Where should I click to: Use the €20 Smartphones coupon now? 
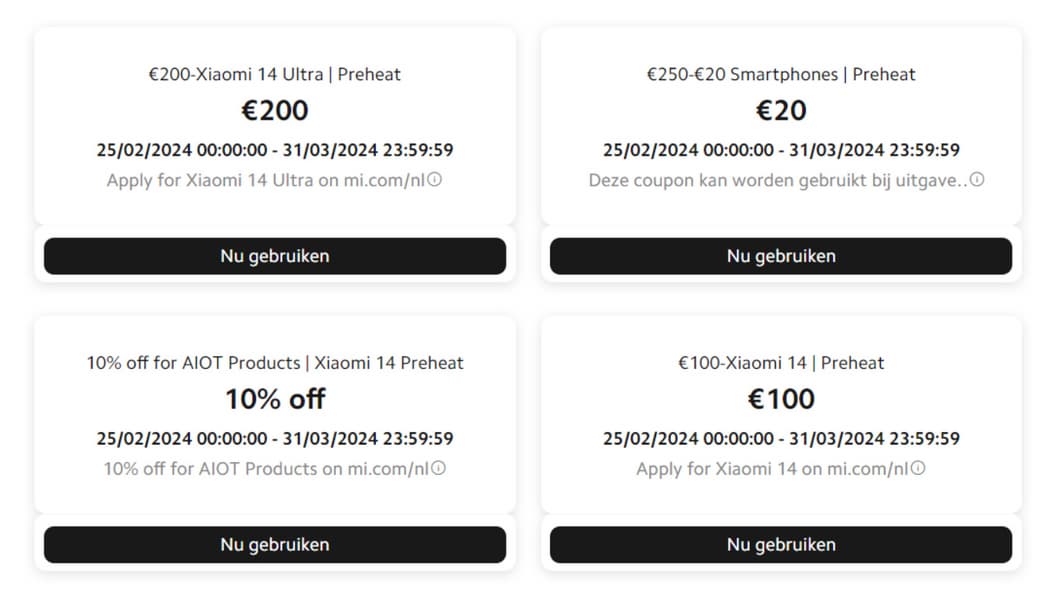(780, 256)
